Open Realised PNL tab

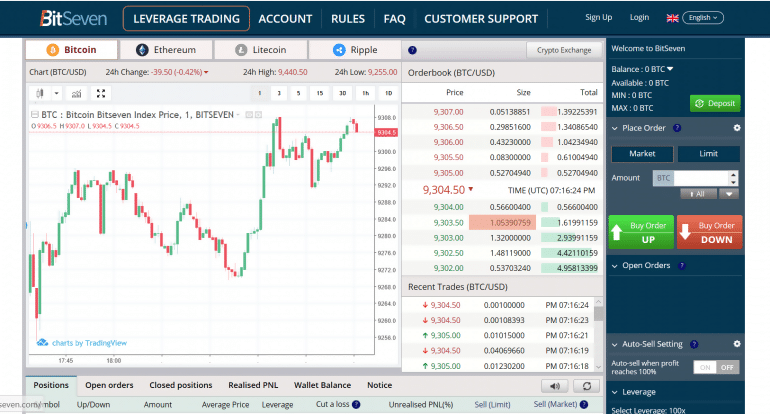coord(253,385)
